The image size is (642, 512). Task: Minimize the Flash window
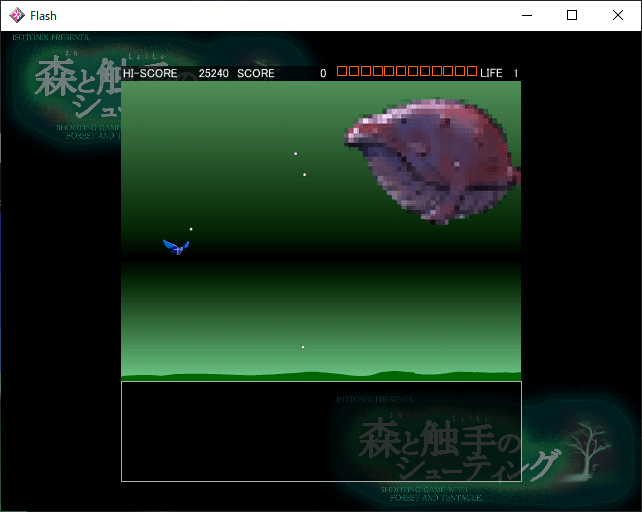[526, 15]
